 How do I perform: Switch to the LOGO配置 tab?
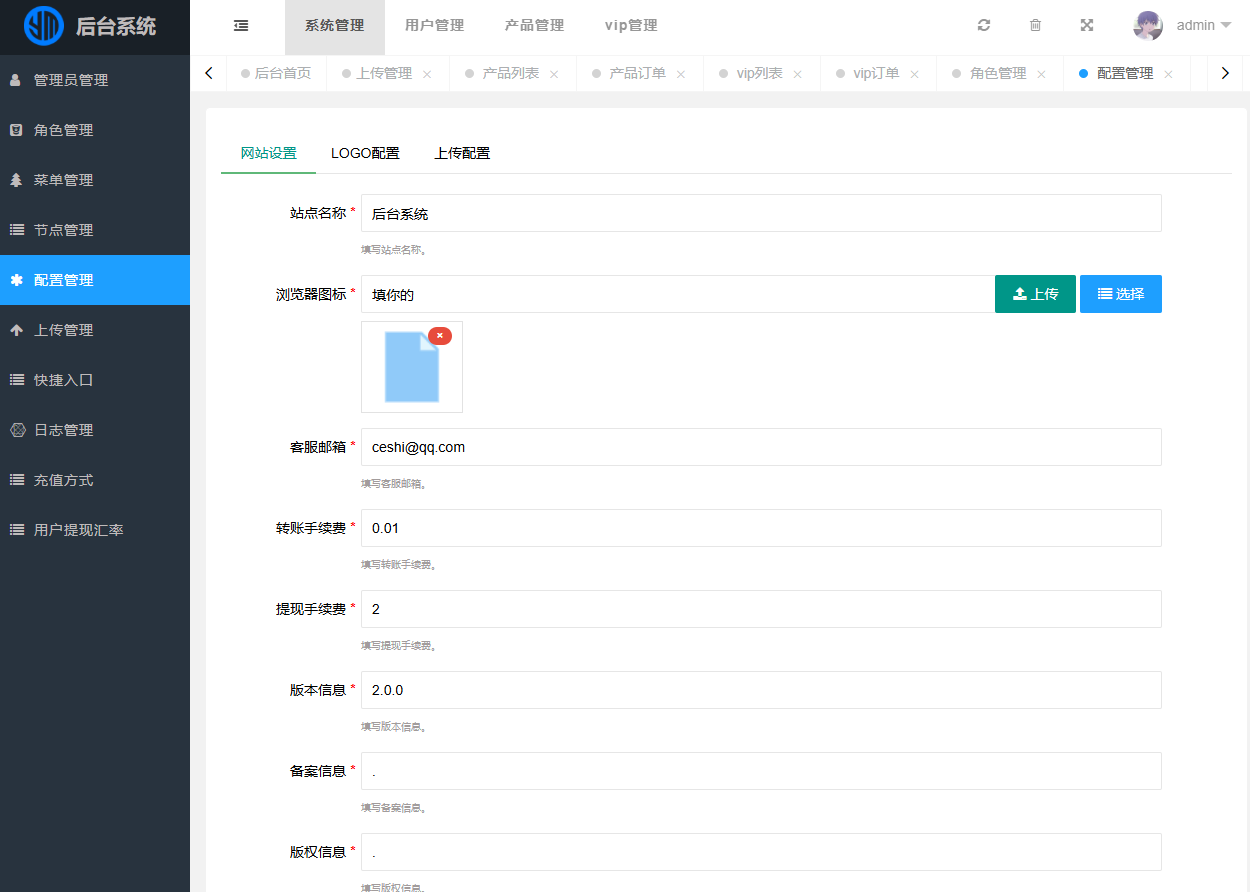(365, 154)
